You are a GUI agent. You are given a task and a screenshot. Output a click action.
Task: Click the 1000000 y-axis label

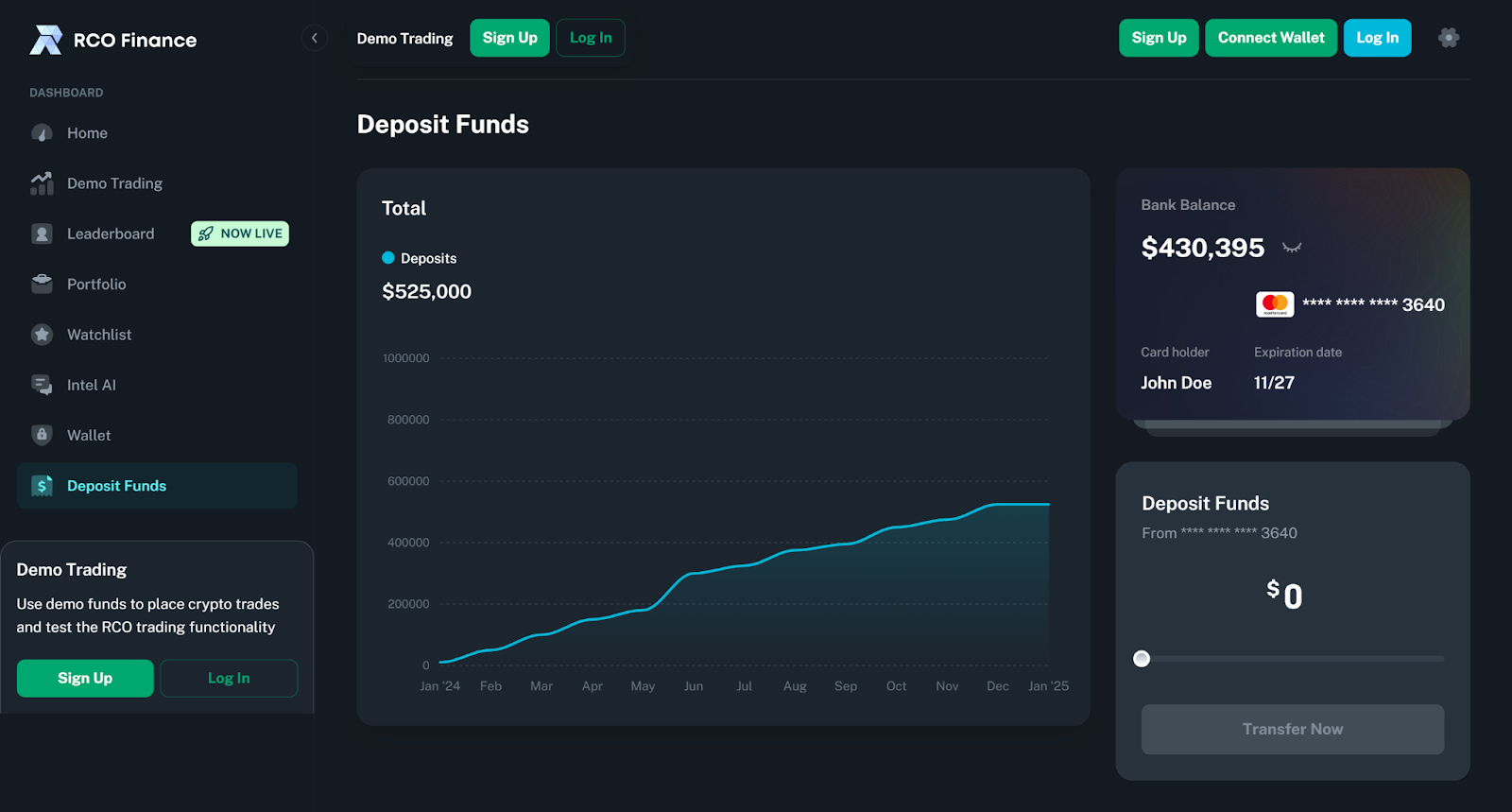pos(406,358)
